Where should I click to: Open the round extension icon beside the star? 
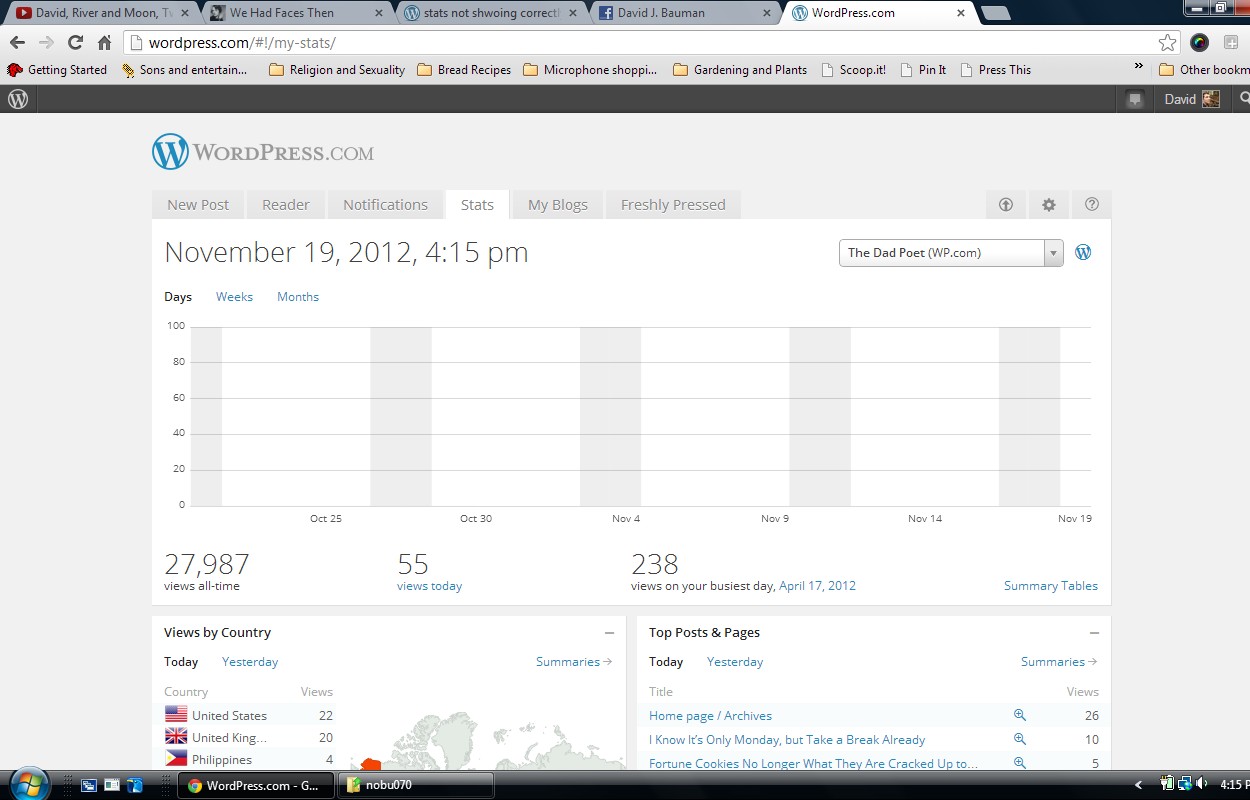pyautogui.click(x=1199, y=43)
